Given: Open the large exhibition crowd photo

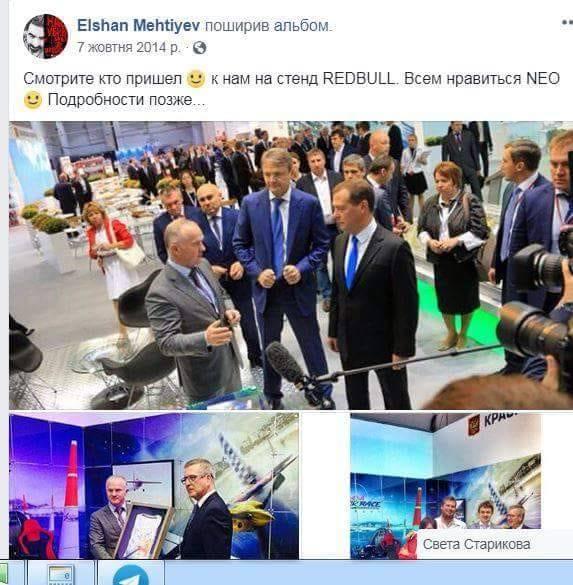Looking at the screenshot, I should click(x=291, y=265).
